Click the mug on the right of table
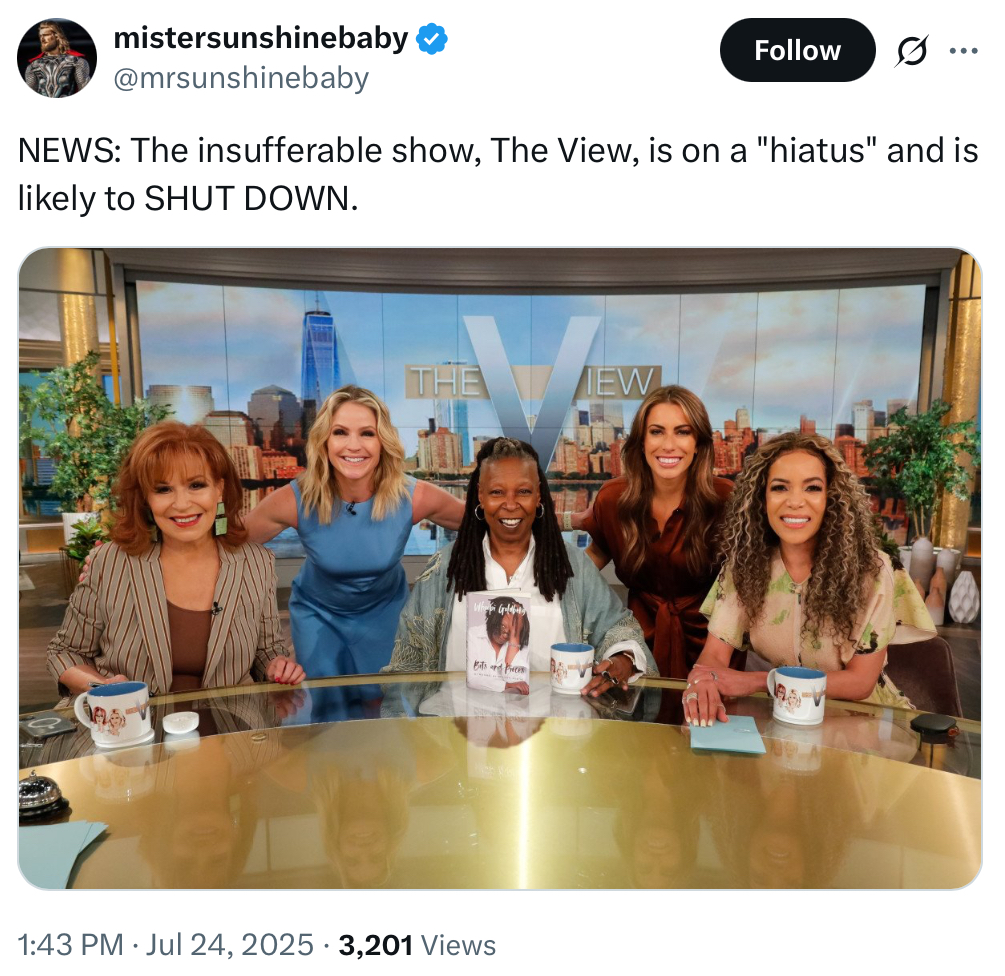 click(x=797, y=695)
